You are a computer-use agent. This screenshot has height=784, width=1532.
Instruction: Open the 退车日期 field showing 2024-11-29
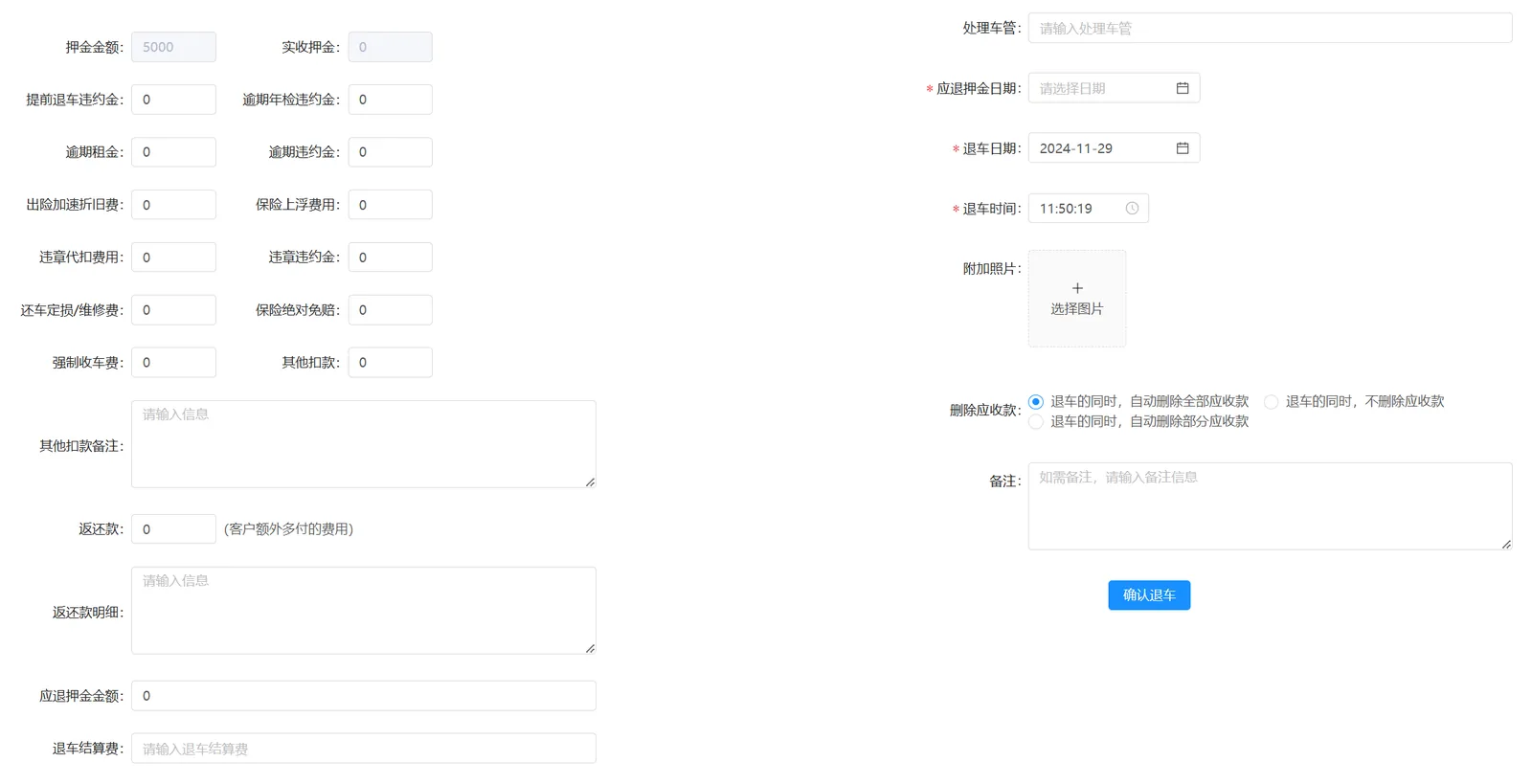coord(1114,148)
